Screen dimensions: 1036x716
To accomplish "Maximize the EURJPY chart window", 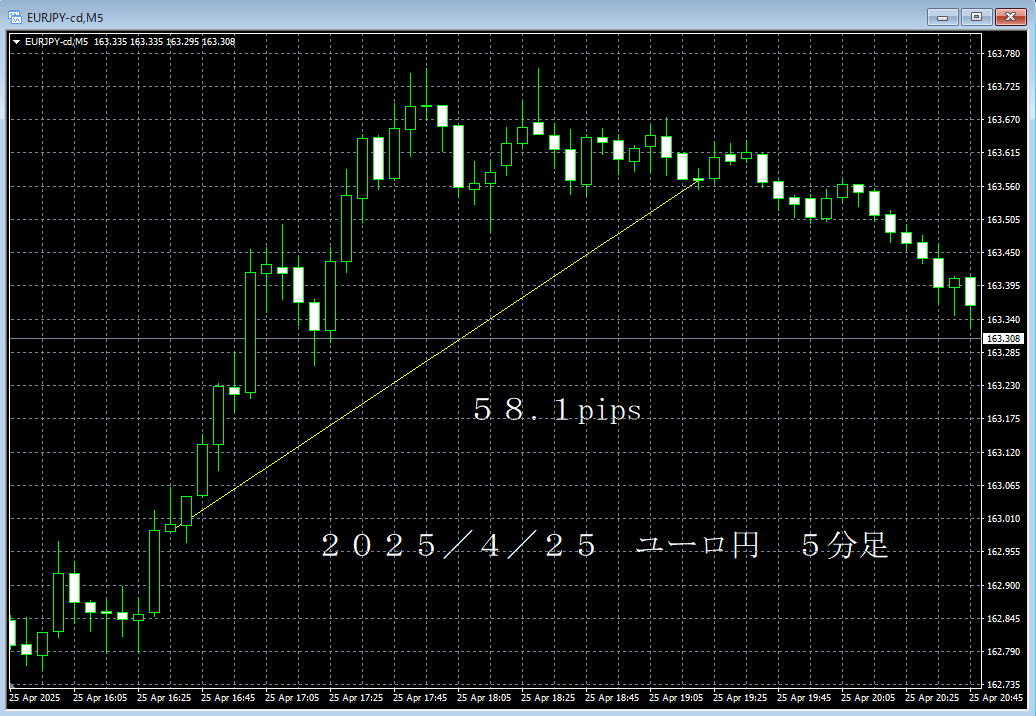I will (x=976, y=17).
